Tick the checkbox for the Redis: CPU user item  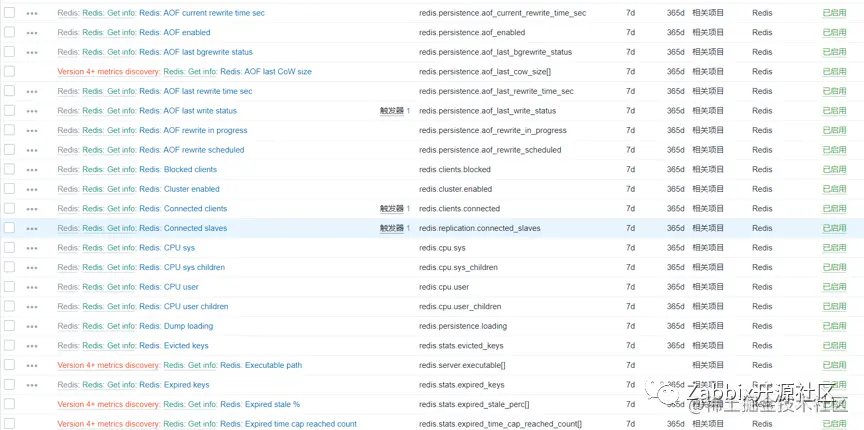[x=9, y=286]
